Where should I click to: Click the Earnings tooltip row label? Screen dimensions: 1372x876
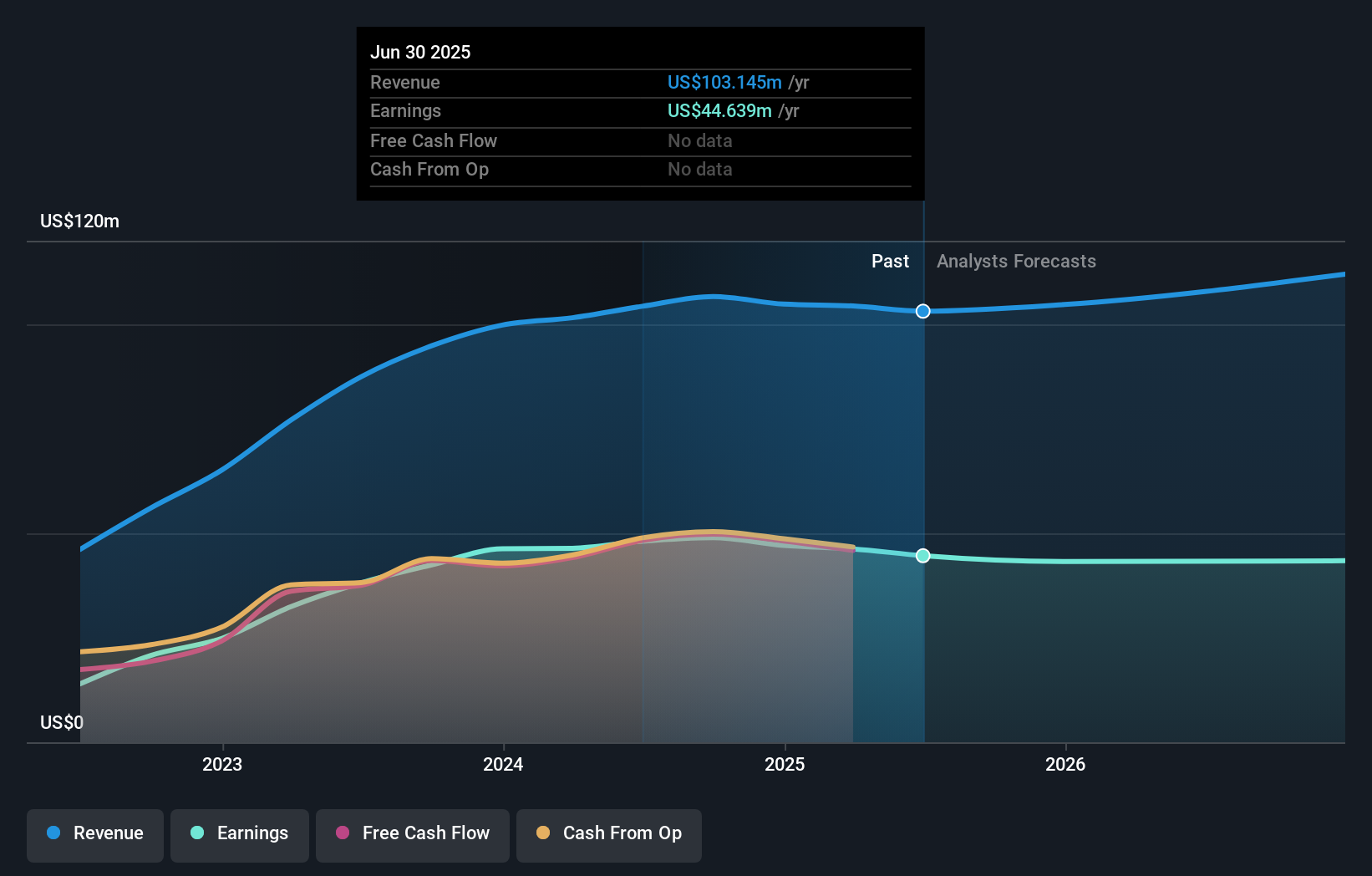[405, 111]
